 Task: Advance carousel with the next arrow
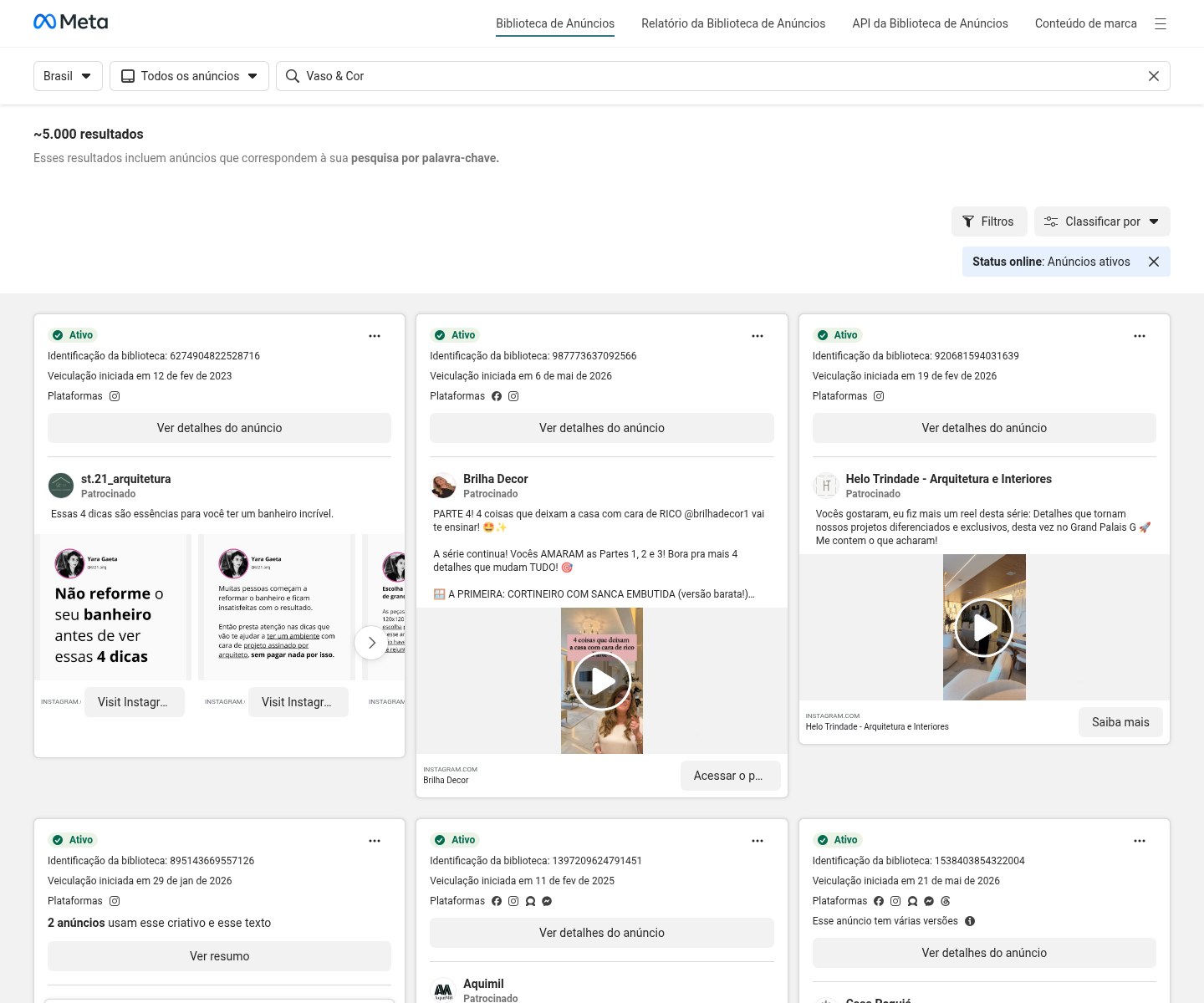pyautogui.click(x=371, y=643)
